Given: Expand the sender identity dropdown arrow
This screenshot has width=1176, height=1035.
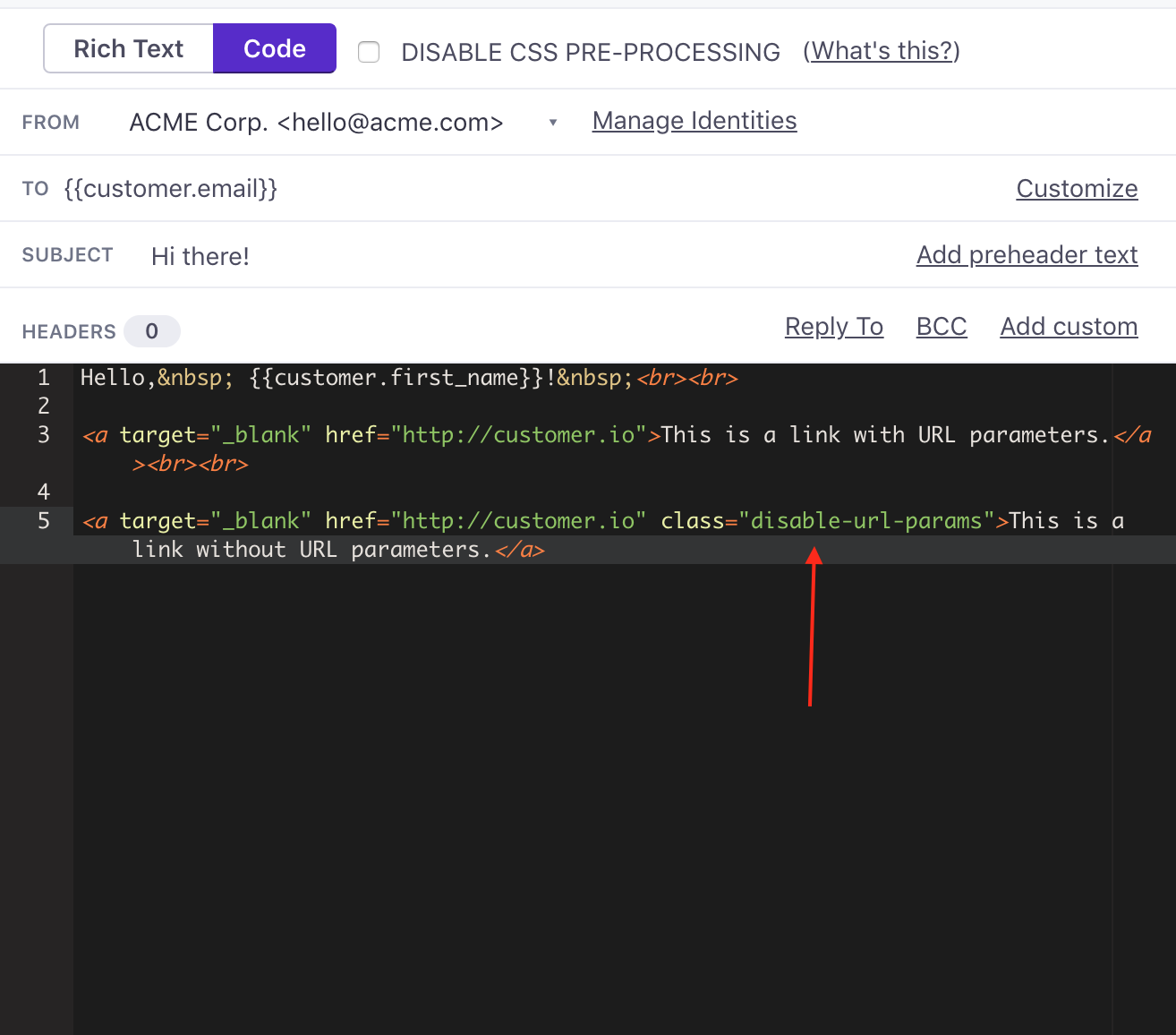Looking at the screenshot, I should coord(552,122).
